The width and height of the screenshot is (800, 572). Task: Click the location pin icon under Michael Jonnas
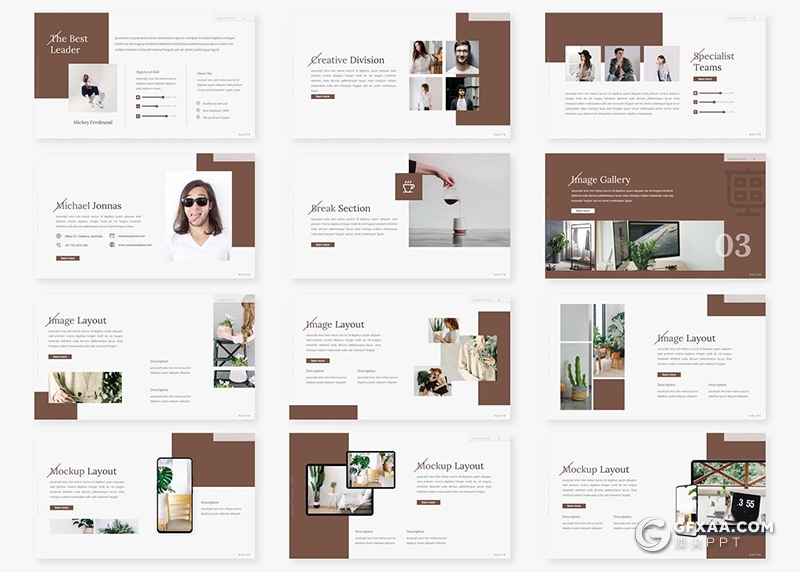point(59,236)
